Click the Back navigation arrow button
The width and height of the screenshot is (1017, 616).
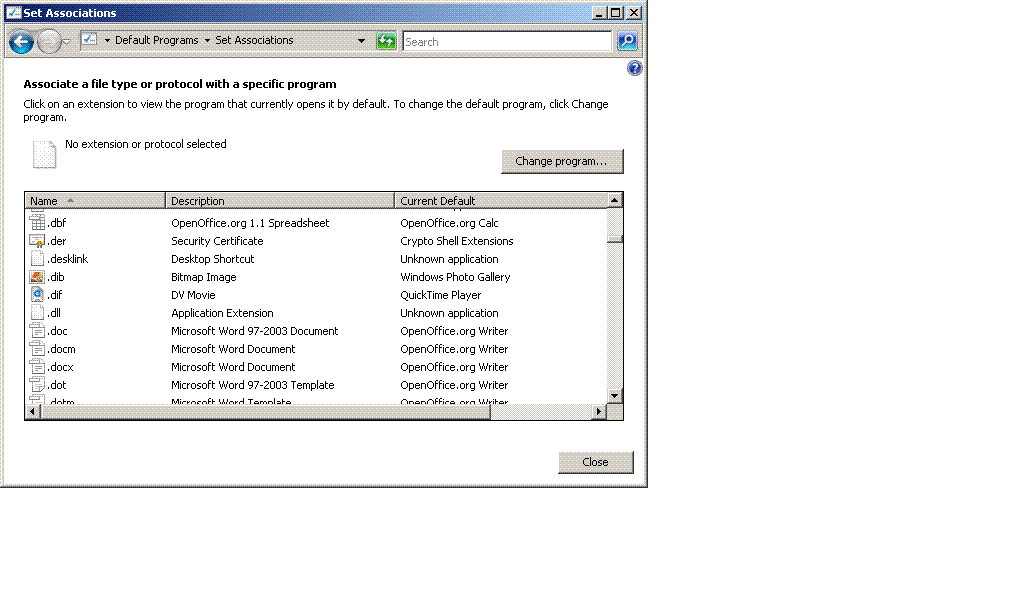pyautogui.click(x=21, y=42)
